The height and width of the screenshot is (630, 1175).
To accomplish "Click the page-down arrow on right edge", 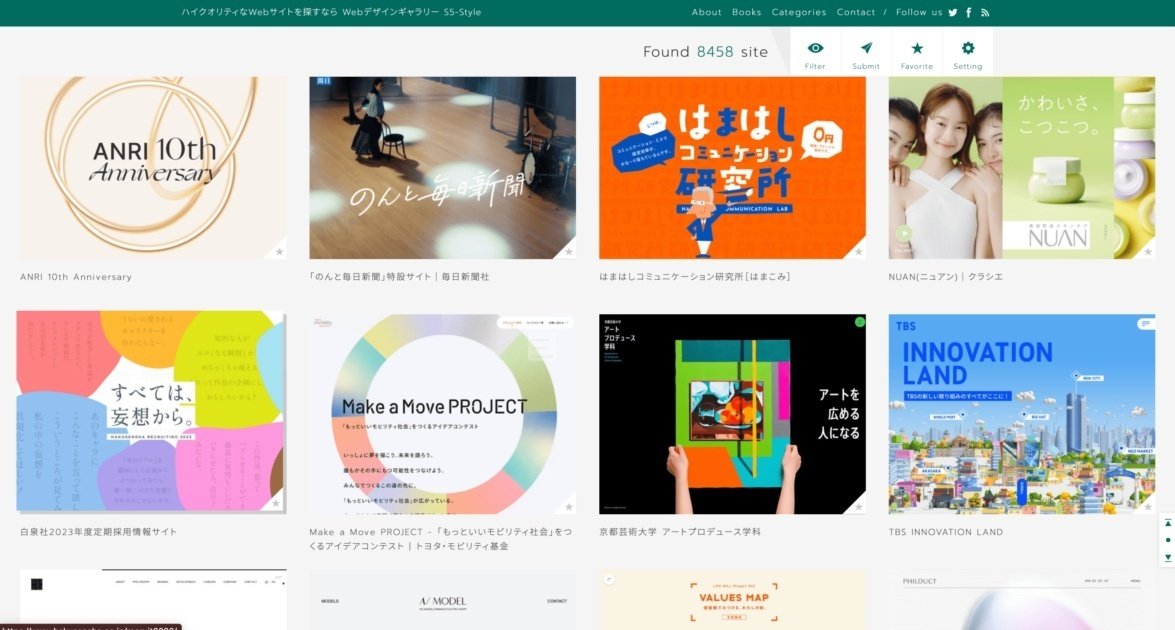I will [x=1168, y=558].
